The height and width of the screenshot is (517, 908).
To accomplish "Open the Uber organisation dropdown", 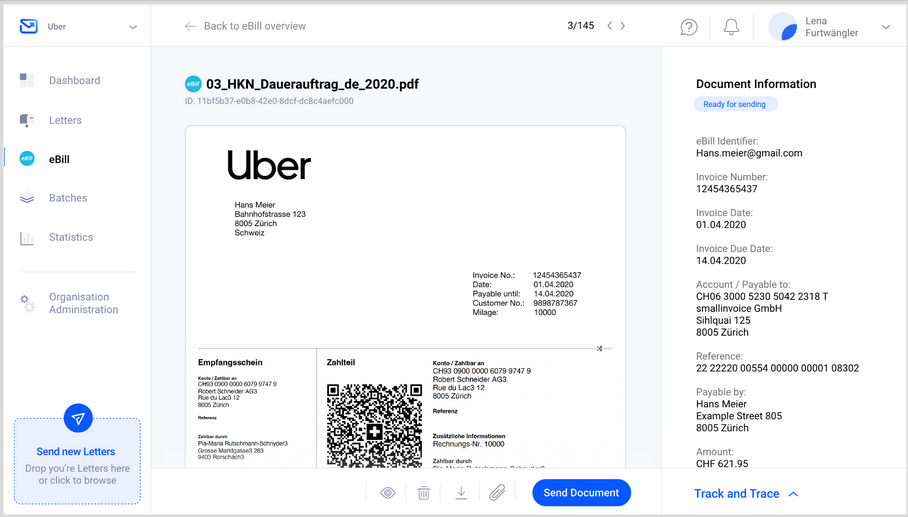I will coord(133,27).
